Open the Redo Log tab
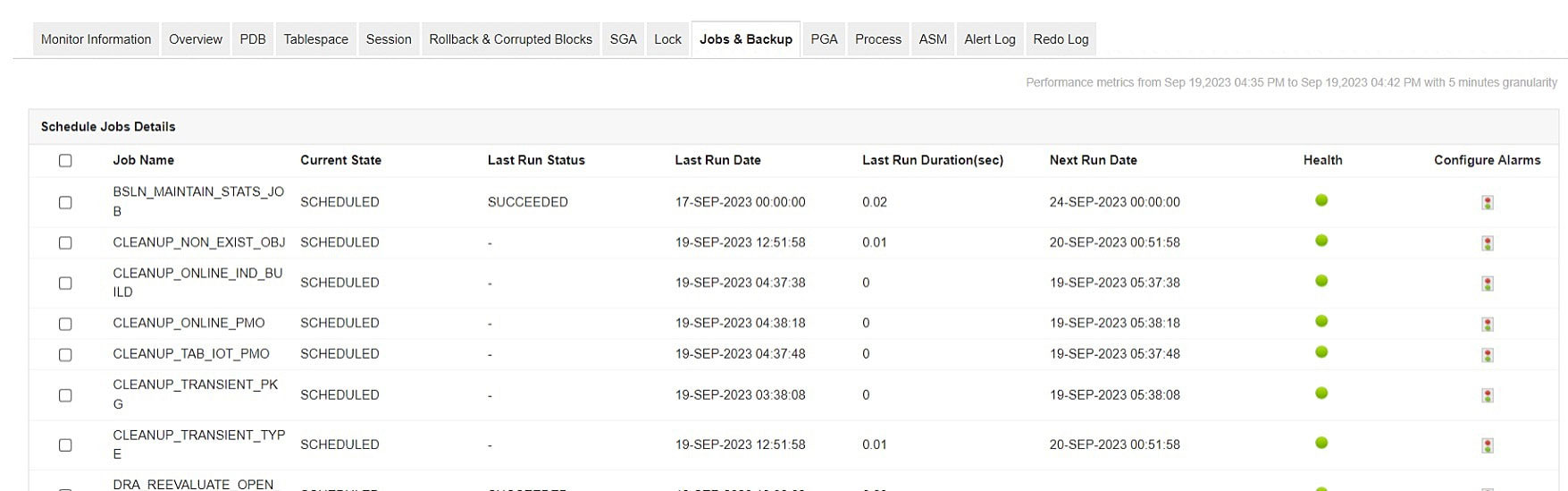Image resolution: width=1568 pixels, height=491 pixels. [1061, 39]
